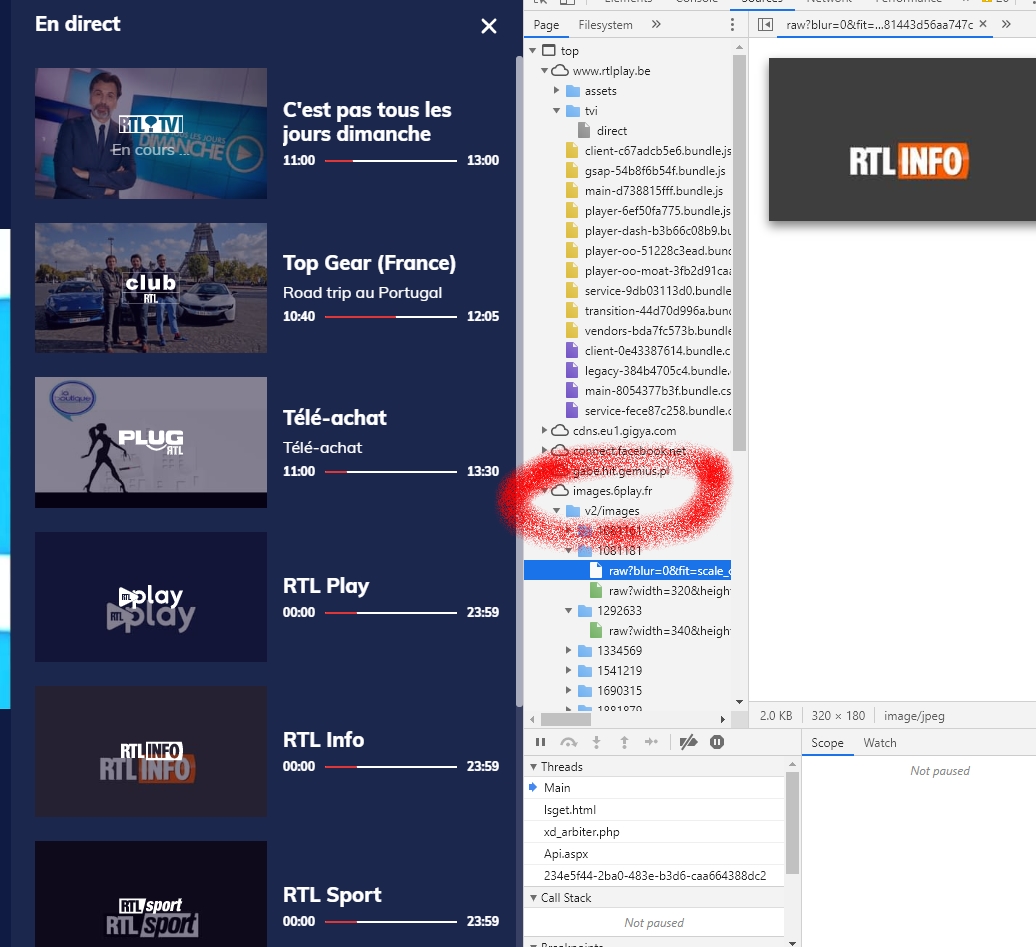Expand the assets folder
1036x947 pixels.
[556, 91]
